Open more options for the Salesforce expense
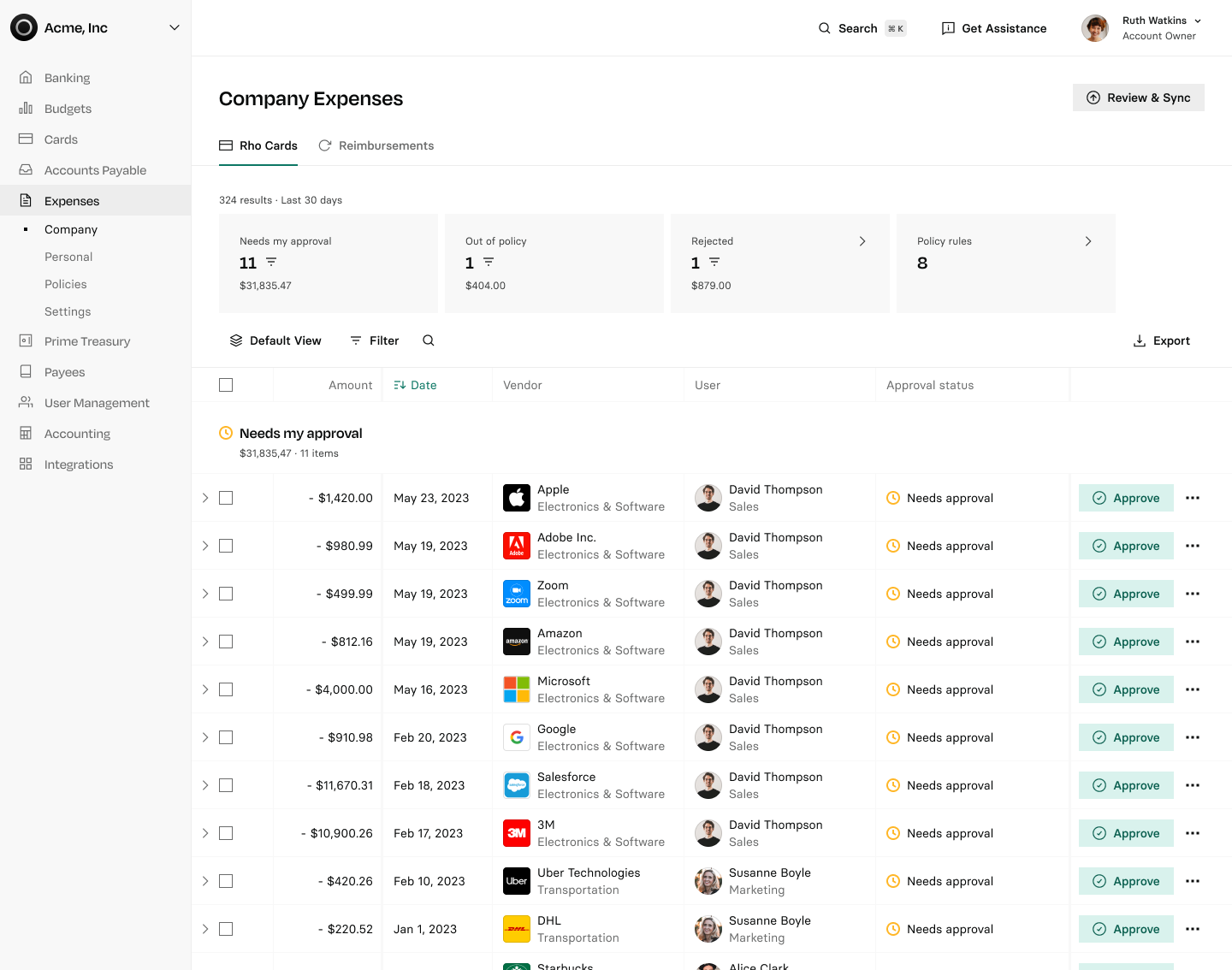Image resolution: width=1232 pixels, height=970 pixels. point(1193,785)
